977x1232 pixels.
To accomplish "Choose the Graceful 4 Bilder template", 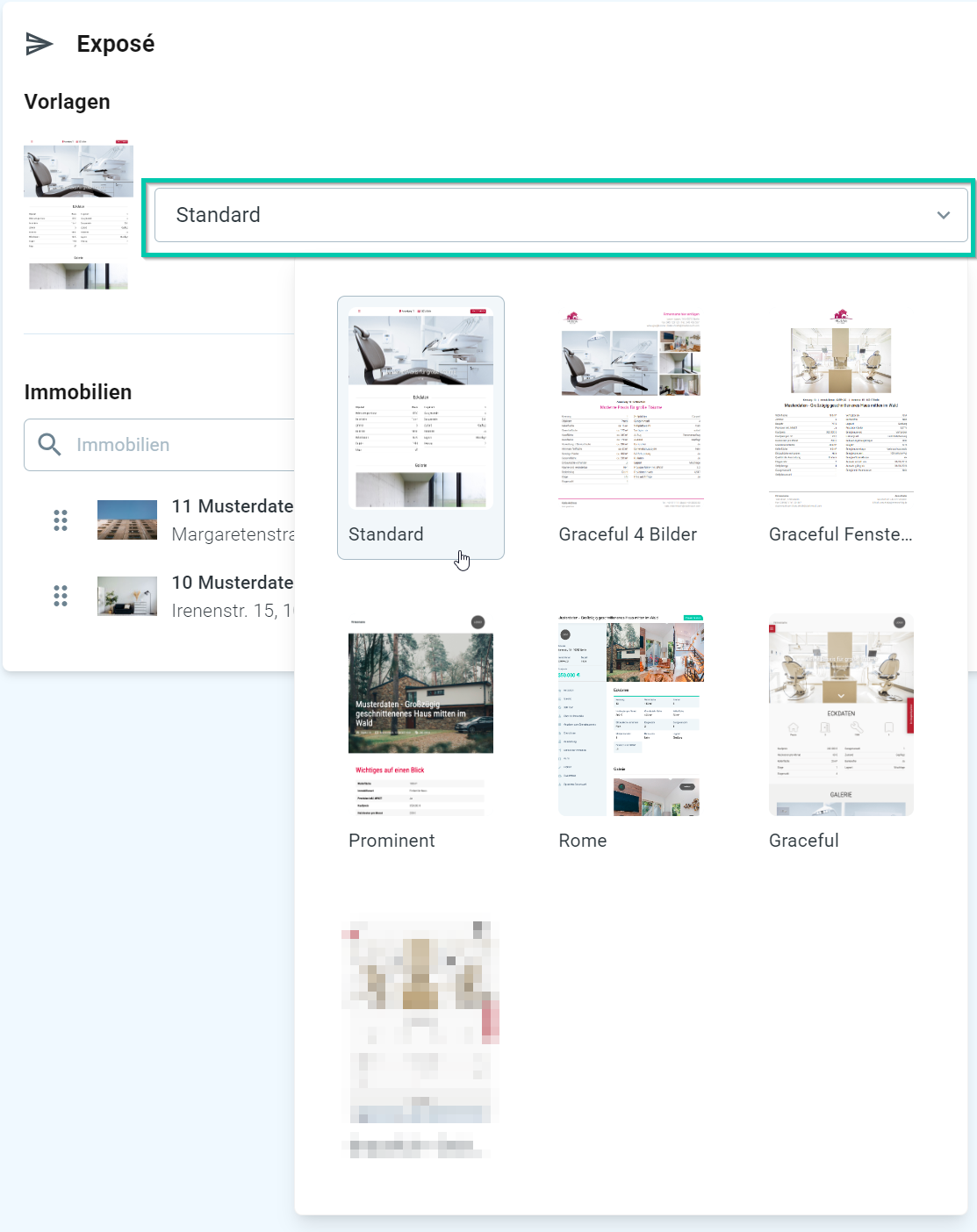I will pyautogui.click(x=631, y=427).
